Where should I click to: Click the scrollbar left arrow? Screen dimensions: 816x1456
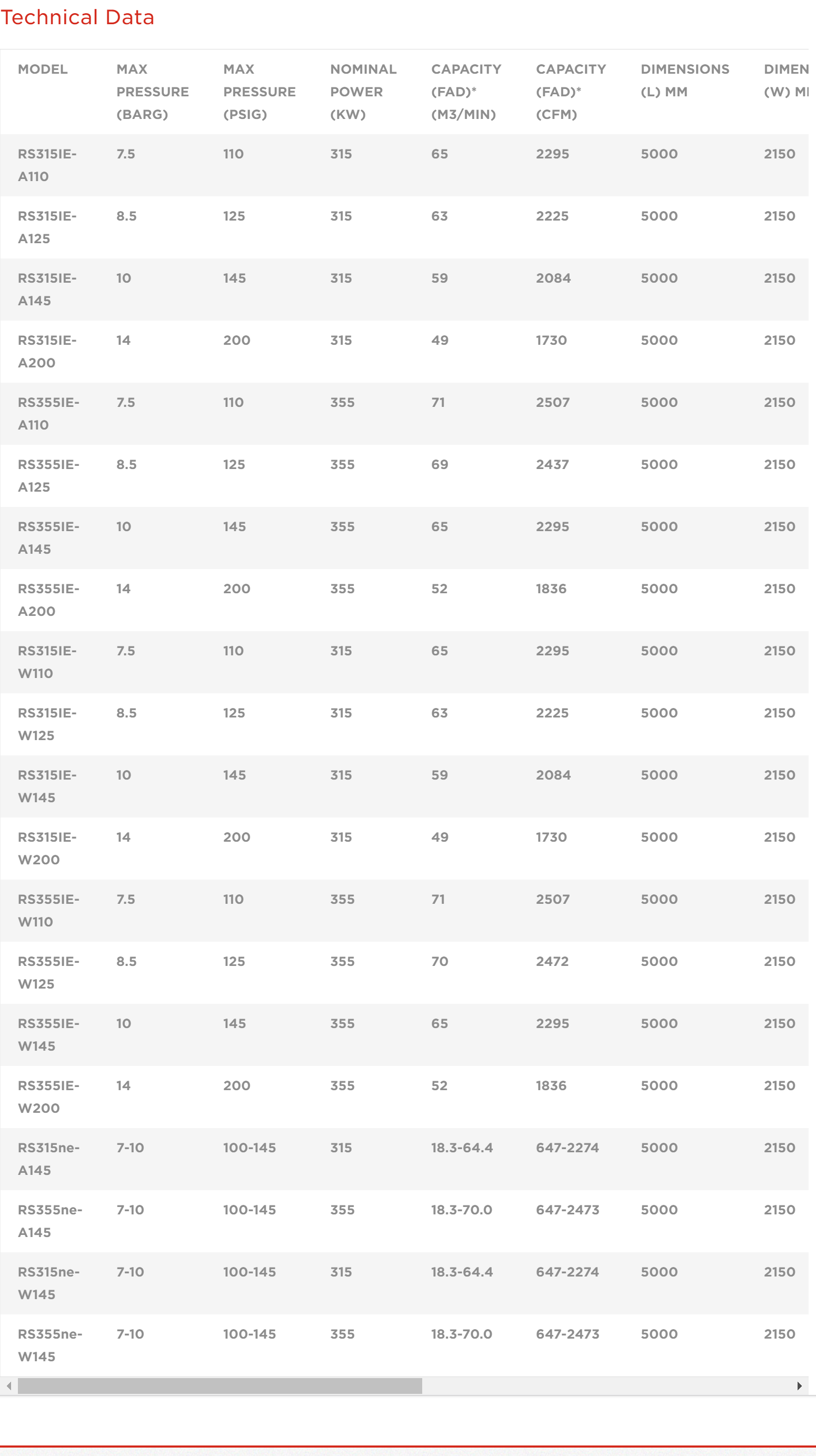click(x=9, y=1386)
